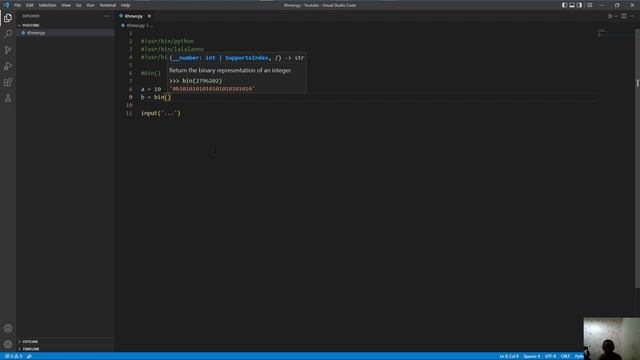Split the editor to the right

(624, 16)
